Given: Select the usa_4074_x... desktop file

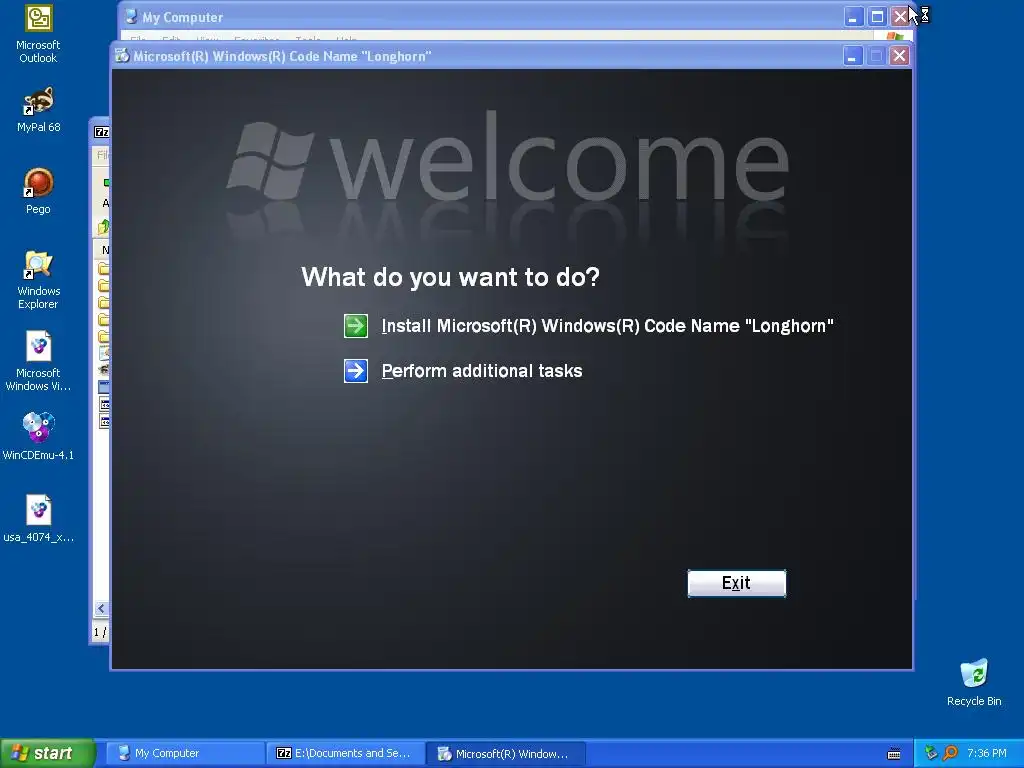Looking at the screenshot, I should [x=38, y=519].
